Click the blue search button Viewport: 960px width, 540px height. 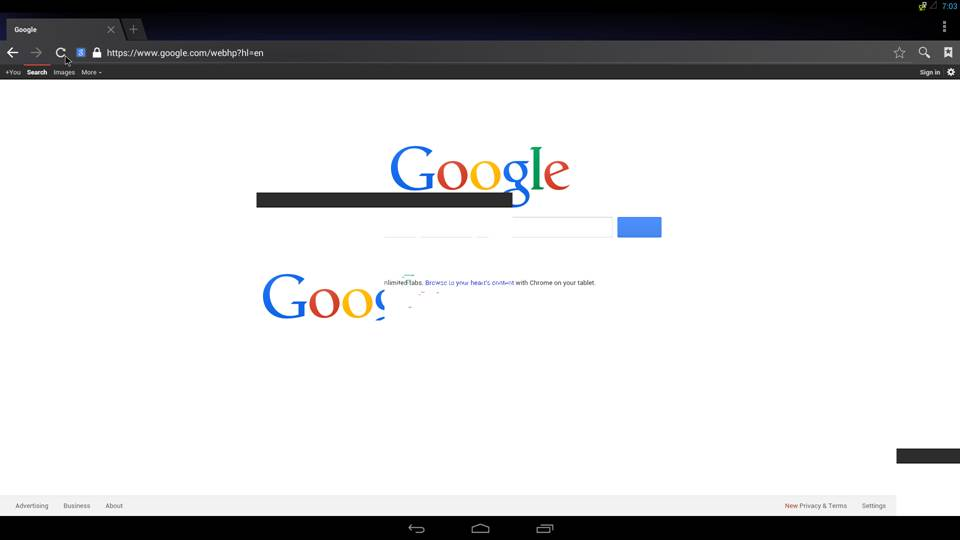point(639,227)
